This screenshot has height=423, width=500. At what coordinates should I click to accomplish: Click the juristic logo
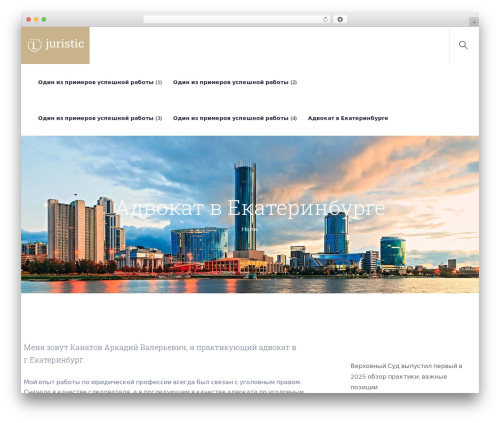click(x=55, y=45)
